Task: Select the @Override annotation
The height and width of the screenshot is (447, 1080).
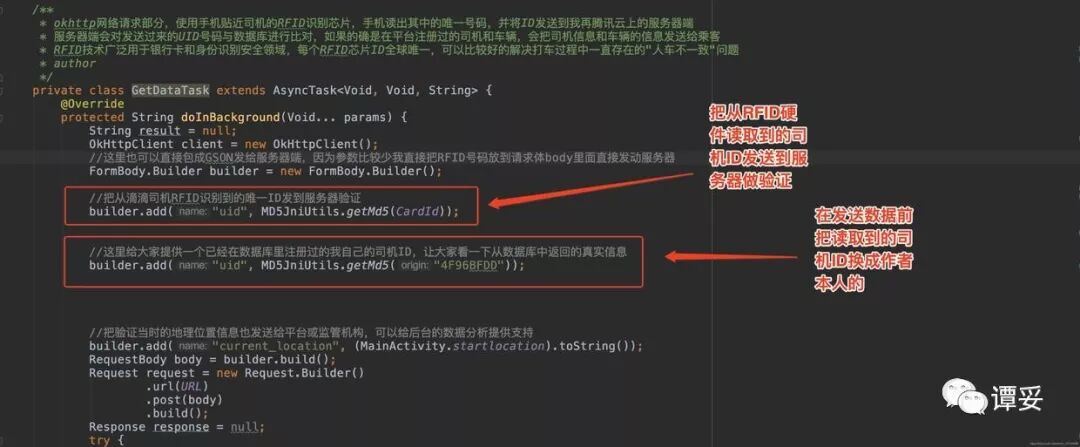Action: 92,104
